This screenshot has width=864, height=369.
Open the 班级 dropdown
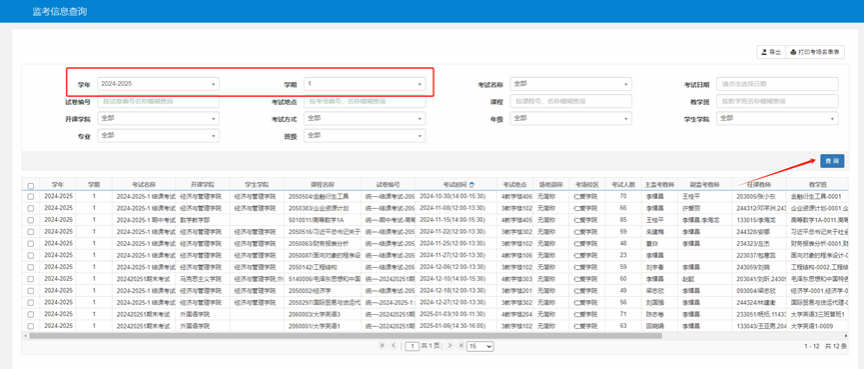(x=364, y=135)
